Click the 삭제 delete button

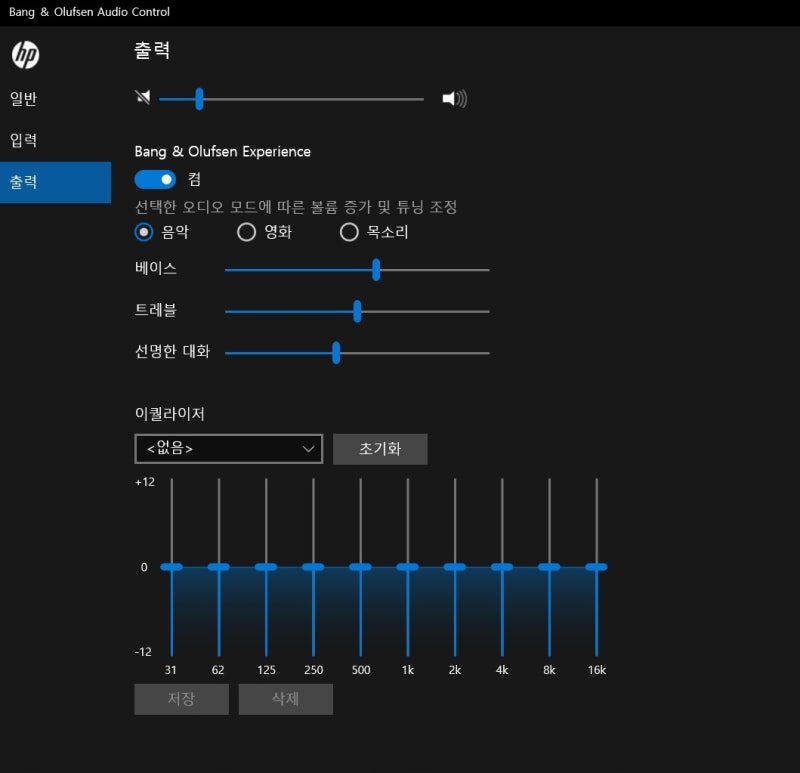pyautogui.click(x=286, y=699)
